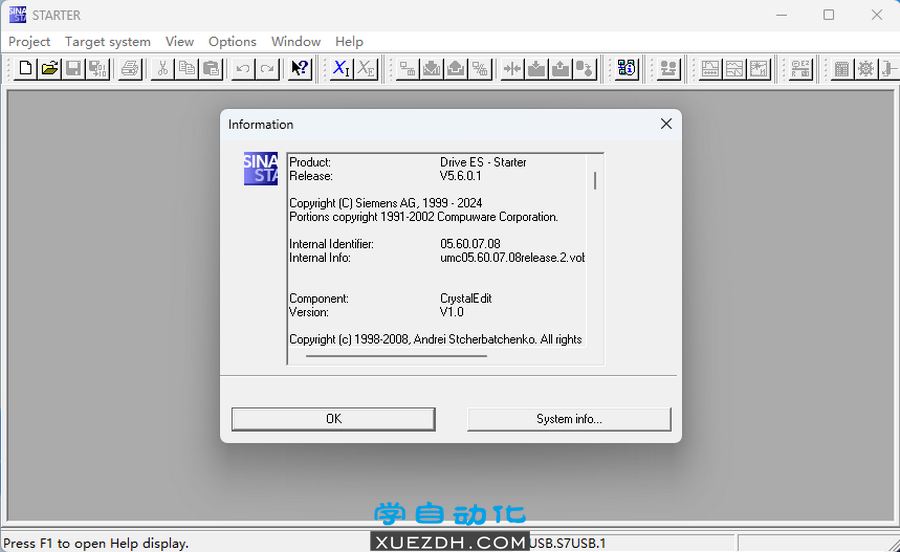This screenshot has height=552, width=900.
Task: Click the SINAMICS STARTER logo in the dialog
Action: coord(261,169)
